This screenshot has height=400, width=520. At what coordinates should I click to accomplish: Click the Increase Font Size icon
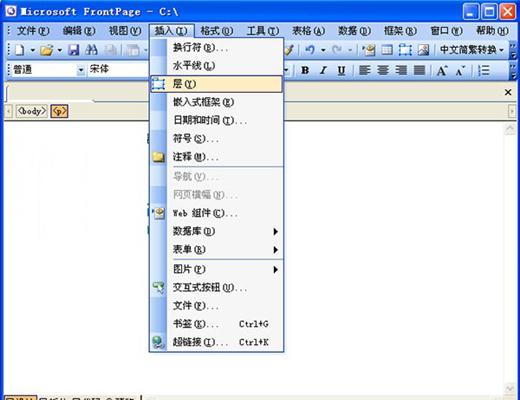pyautogui.click(x=442, y=70)
